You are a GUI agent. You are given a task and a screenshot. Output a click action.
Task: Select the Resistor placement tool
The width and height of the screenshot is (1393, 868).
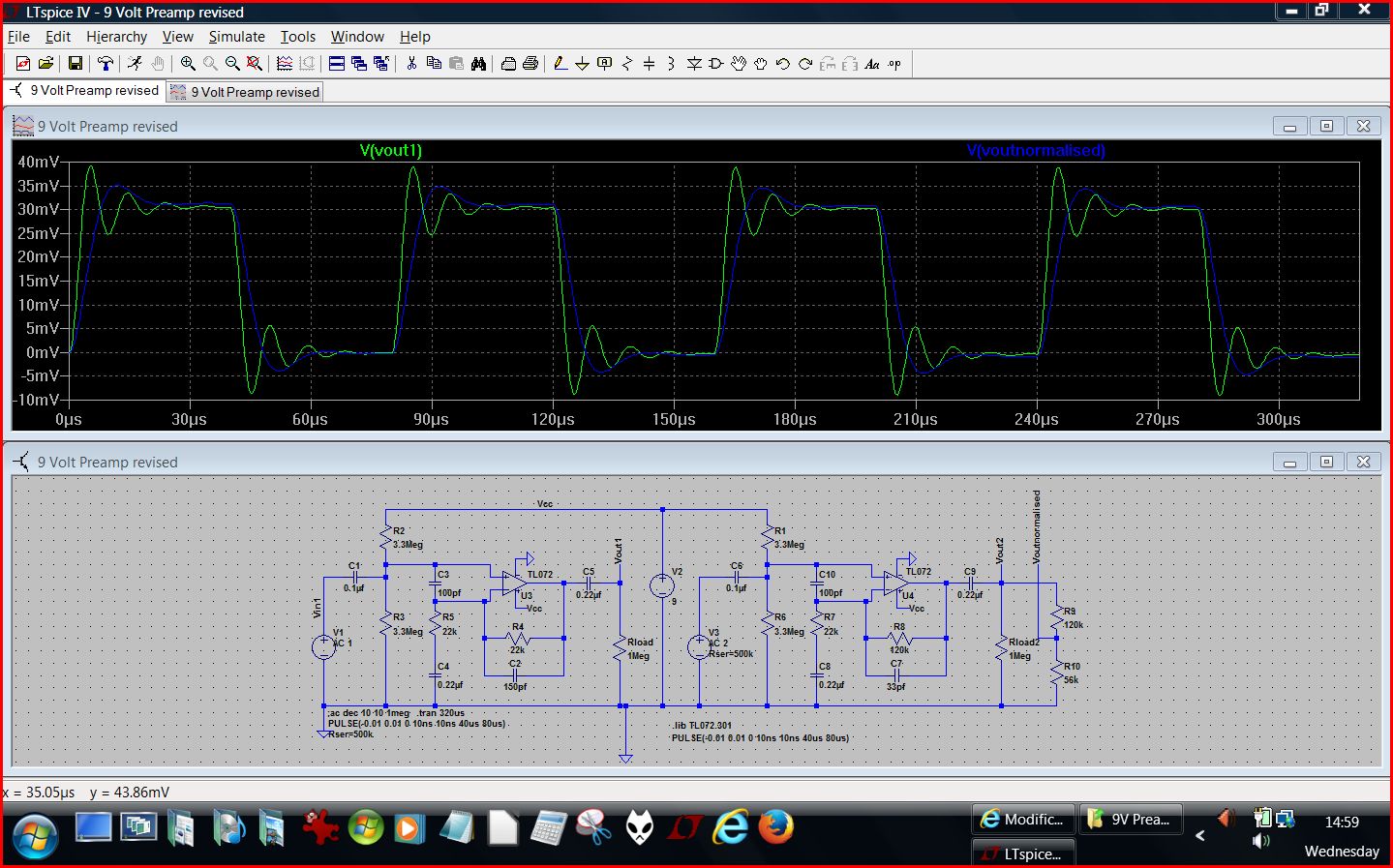point(627,64)
